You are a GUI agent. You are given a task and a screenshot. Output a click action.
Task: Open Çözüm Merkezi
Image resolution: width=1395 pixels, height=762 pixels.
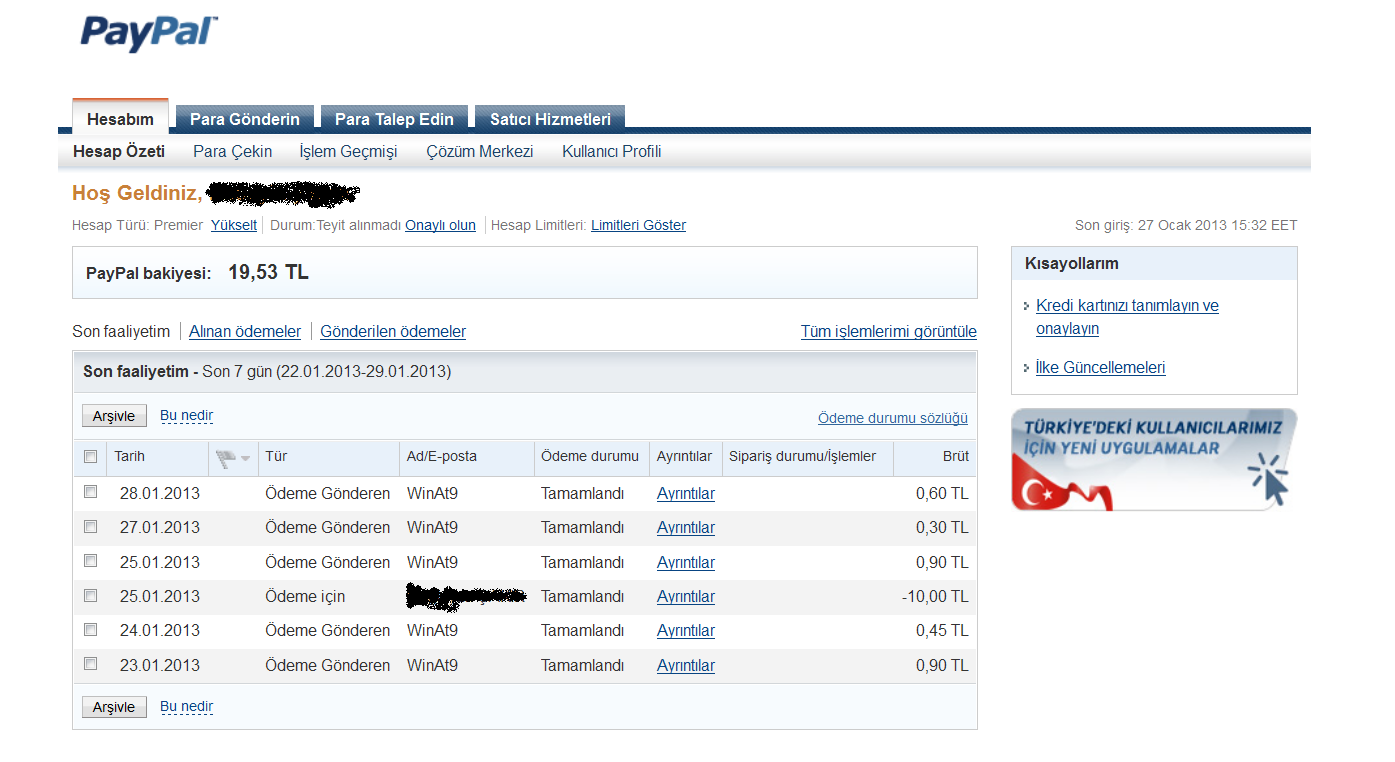(480, 152)
